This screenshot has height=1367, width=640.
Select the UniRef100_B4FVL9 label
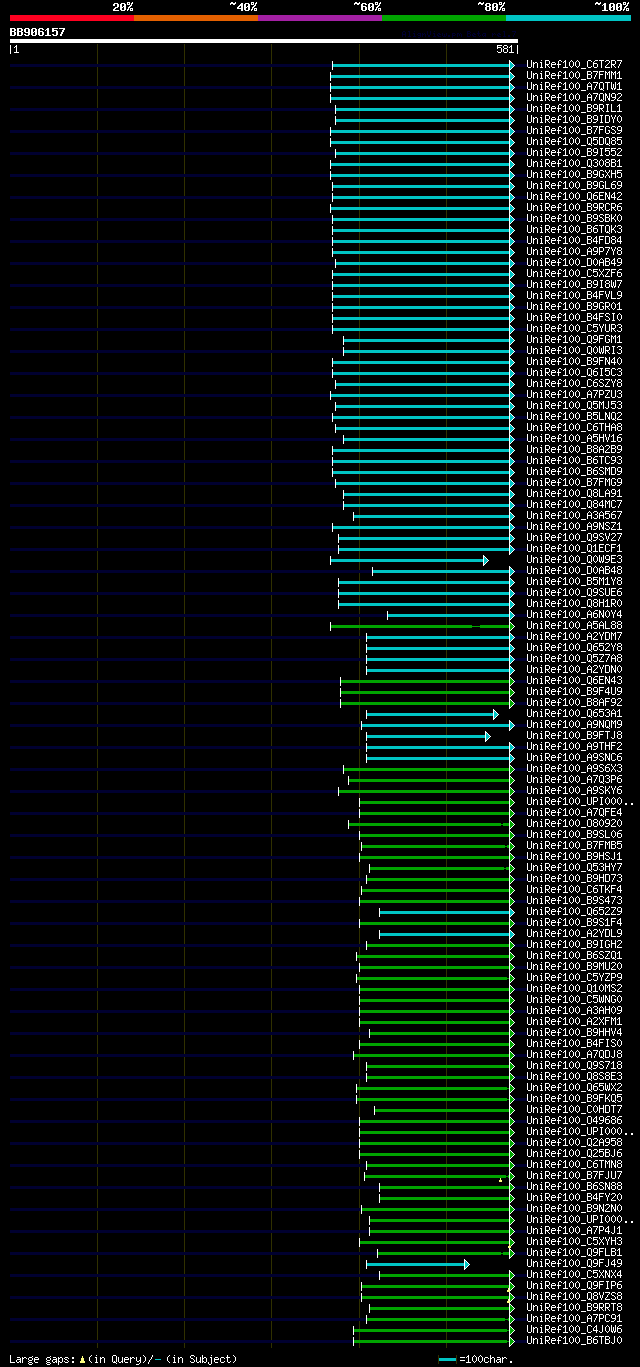574,295
